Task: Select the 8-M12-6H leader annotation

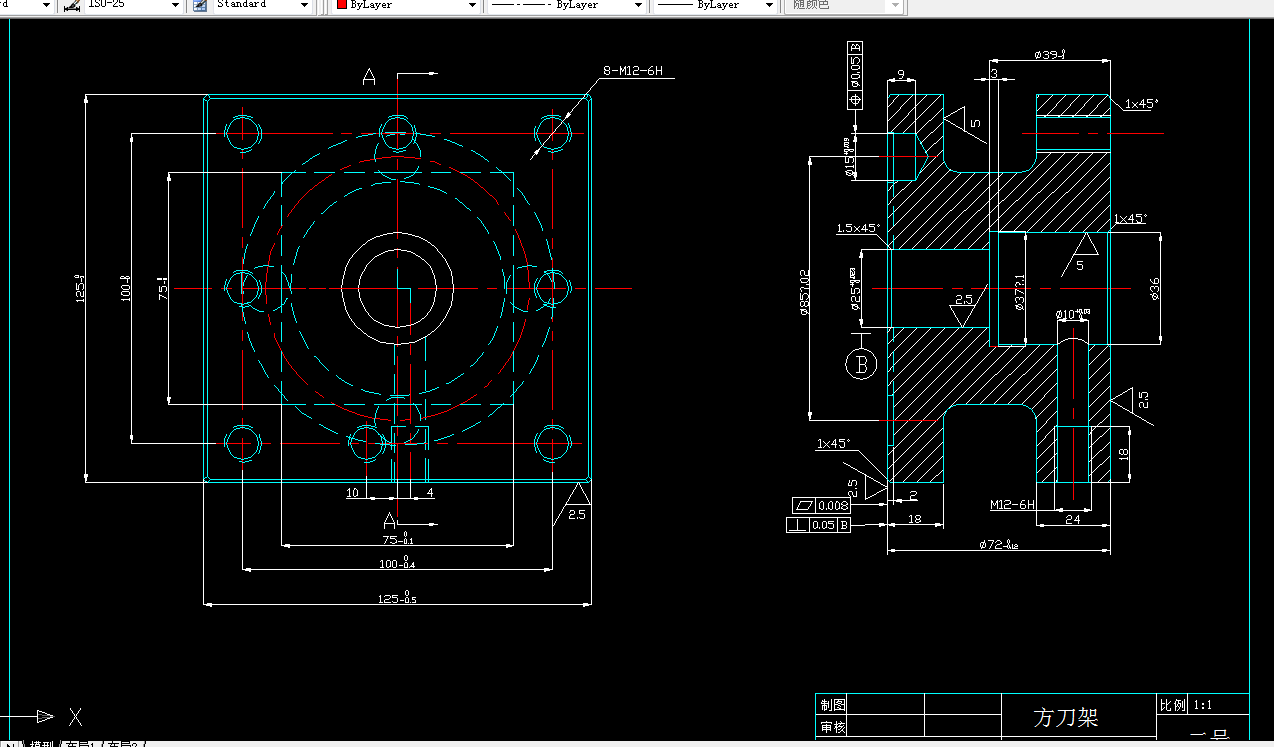Action: (632, 71)
